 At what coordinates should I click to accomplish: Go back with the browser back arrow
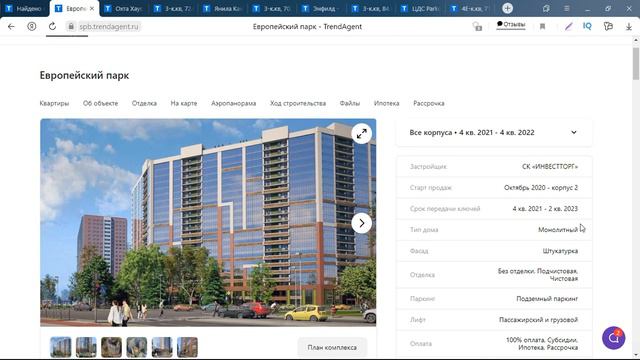tap(11, 27)
